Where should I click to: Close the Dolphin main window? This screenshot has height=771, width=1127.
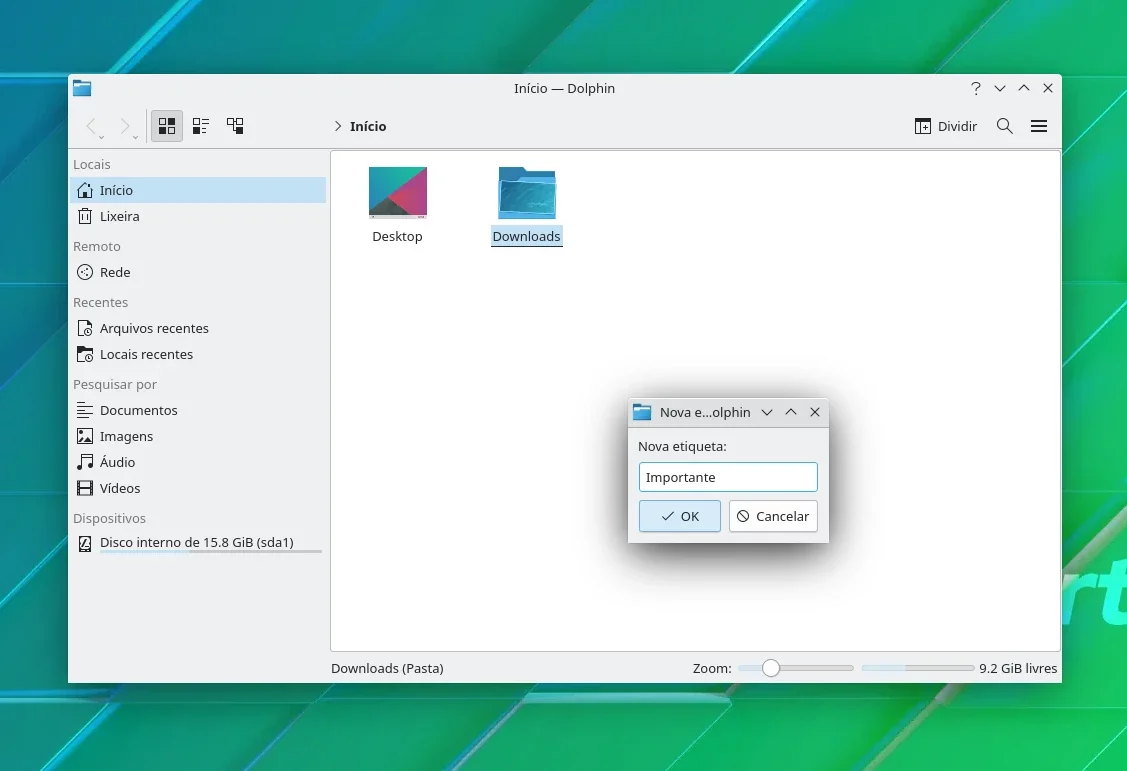[x=1048, y=88]
